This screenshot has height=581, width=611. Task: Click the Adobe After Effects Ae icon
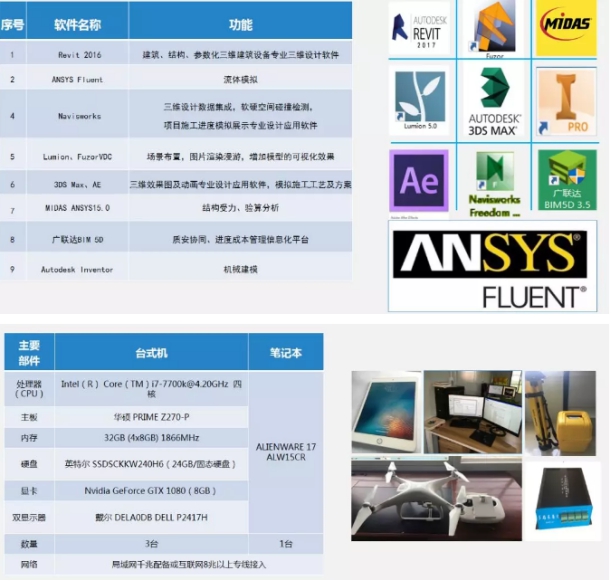click(x=419, y=180)
